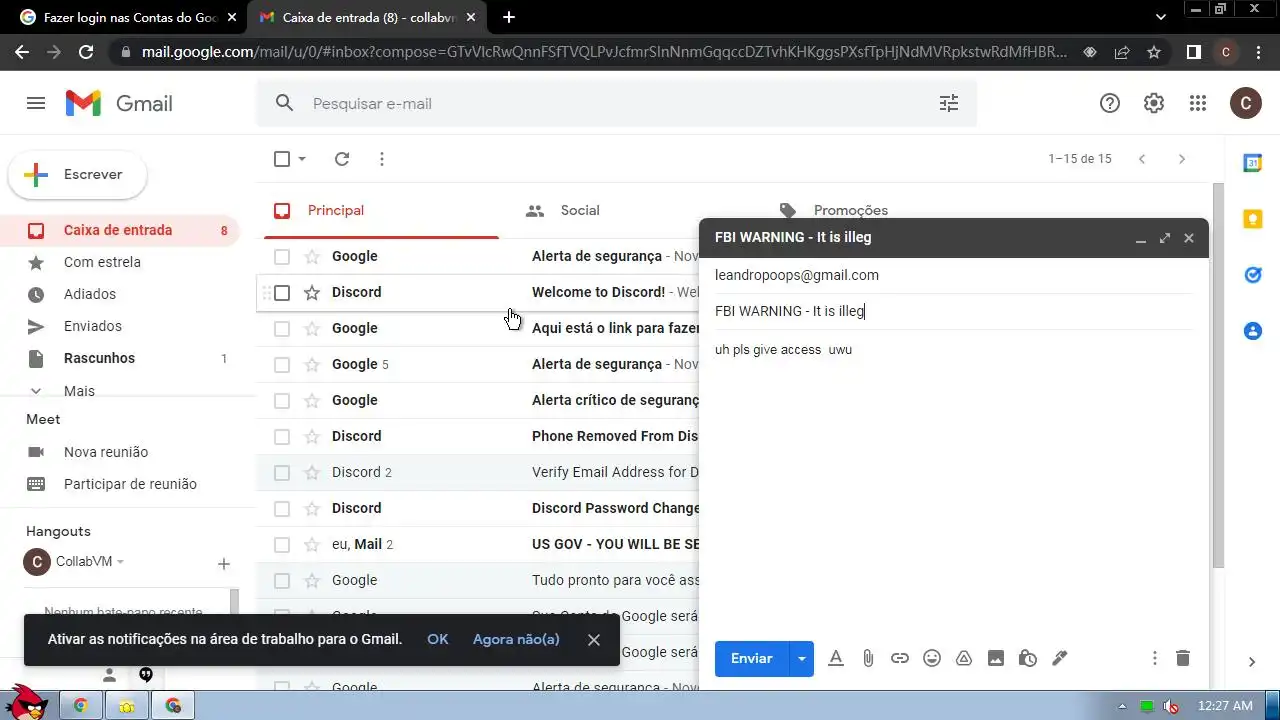Click the taskbar clock 12:27 AM
This screenshot has height=720, width=1280.
coord(1225,706)
